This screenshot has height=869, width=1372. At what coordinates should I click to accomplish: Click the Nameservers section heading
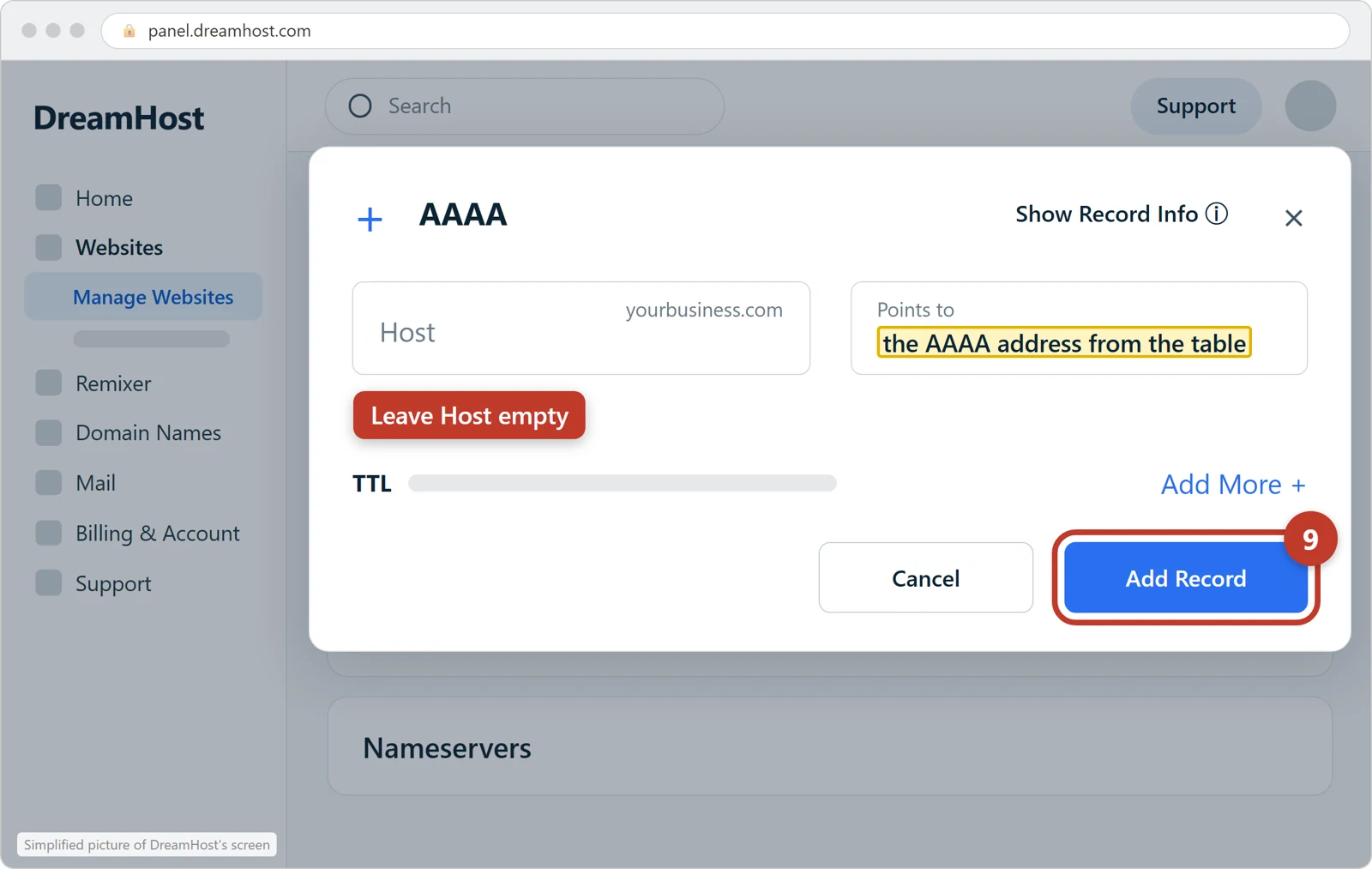point(447,748)
